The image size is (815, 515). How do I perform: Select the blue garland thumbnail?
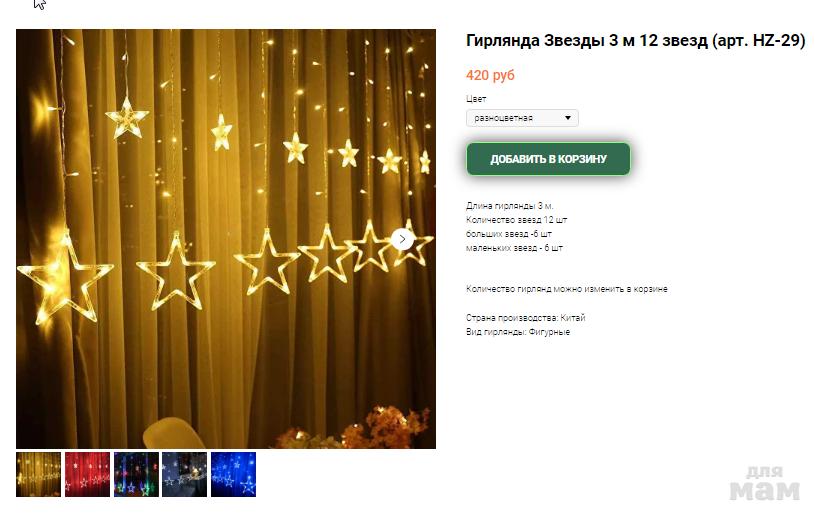pyautogui.click(x=233, y=474)
